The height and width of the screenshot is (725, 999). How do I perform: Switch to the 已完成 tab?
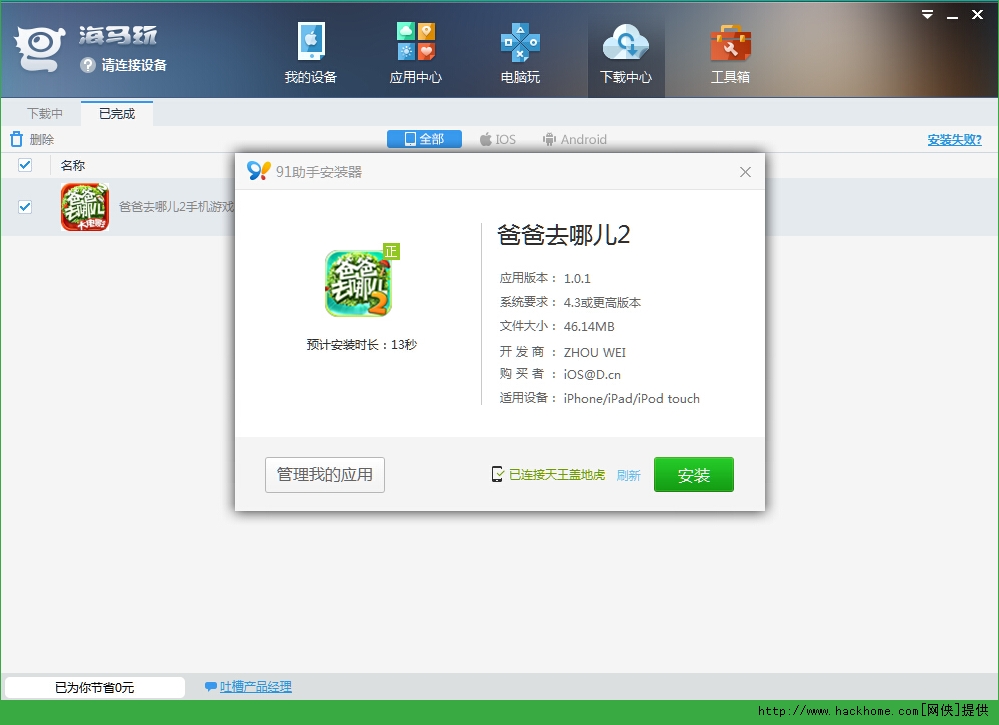[x=117, y=113]
